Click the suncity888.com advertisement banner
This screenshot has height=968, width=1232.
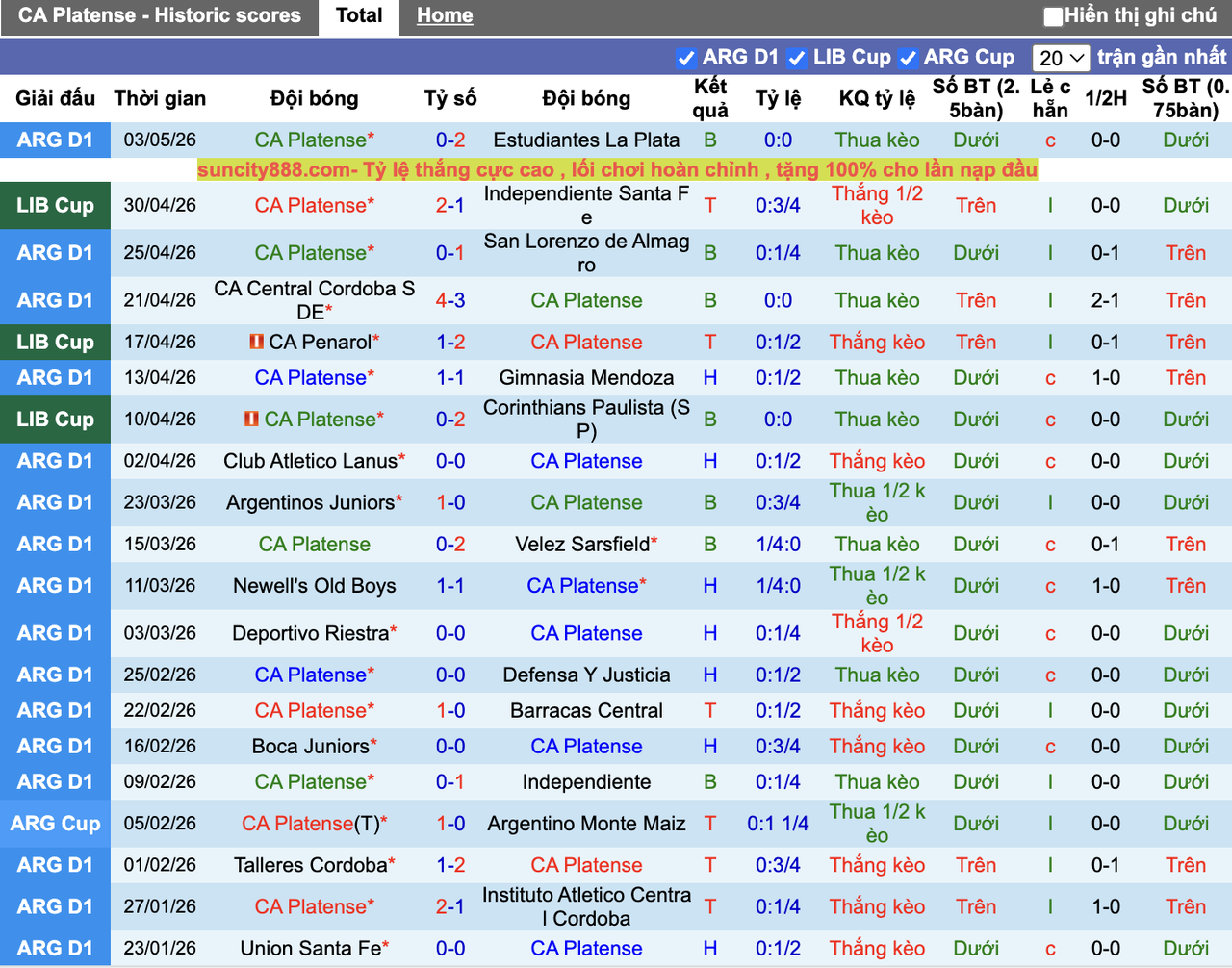[617, 170]
